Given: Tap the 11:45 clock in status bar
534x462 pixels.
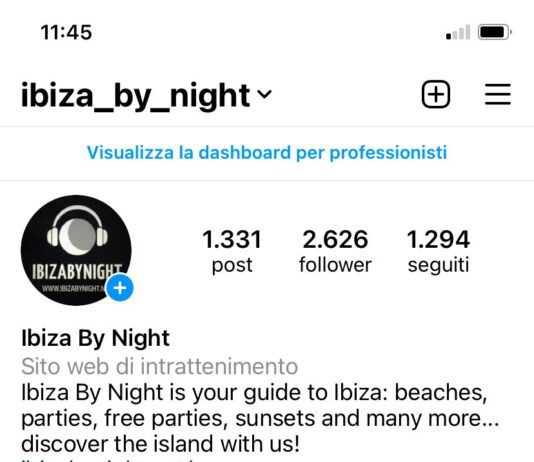Looking at the screenshot, I should click(x=66, y=32).
